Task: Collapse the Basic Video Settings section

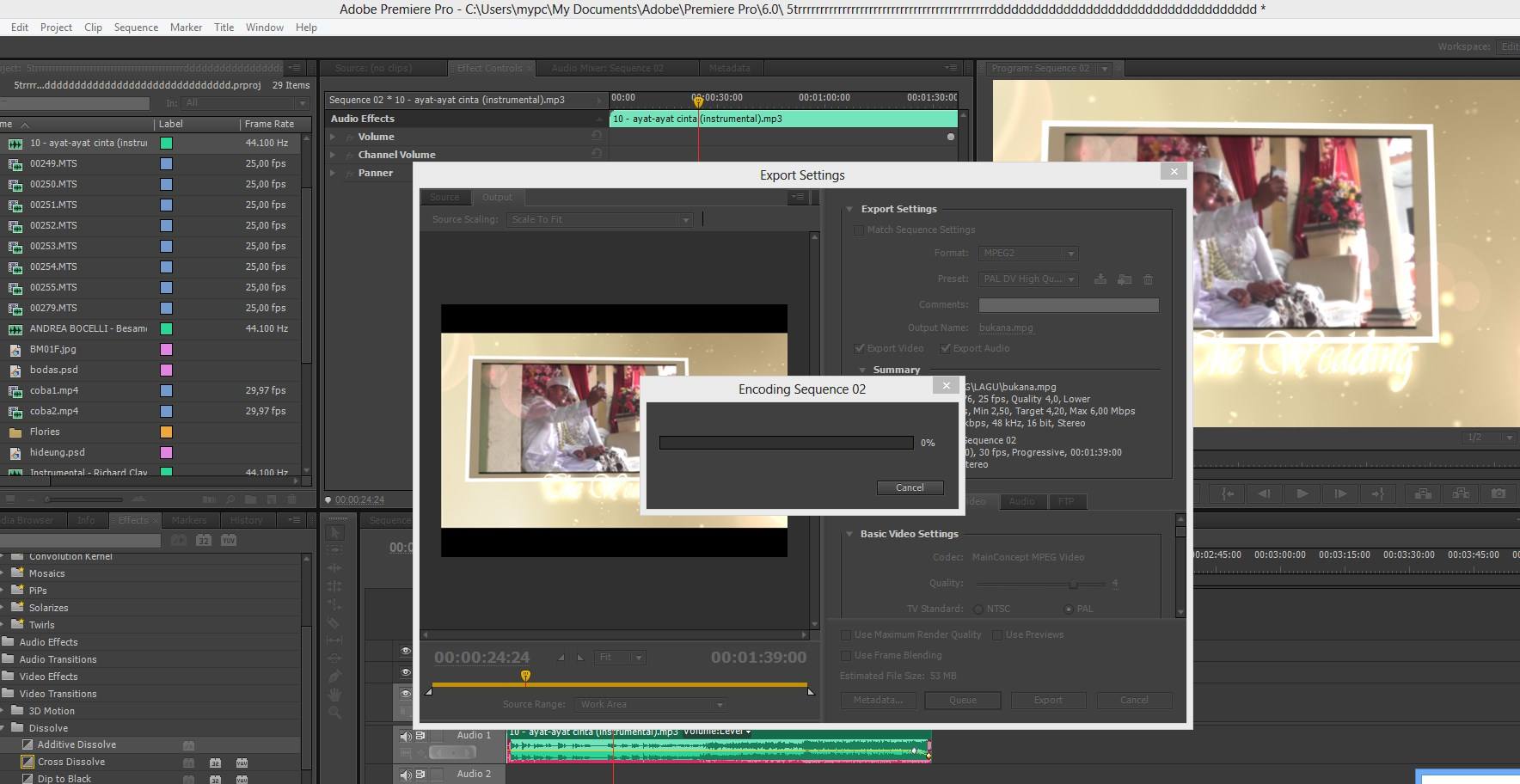Action: pos(849,534)
